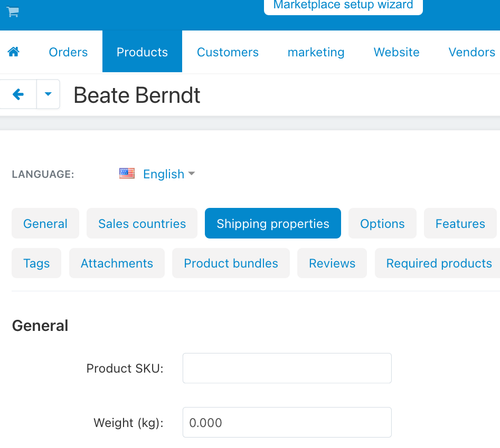Select the Shipping properties tab
Viewport: 500px width, 448px height.
pos(273,223)
